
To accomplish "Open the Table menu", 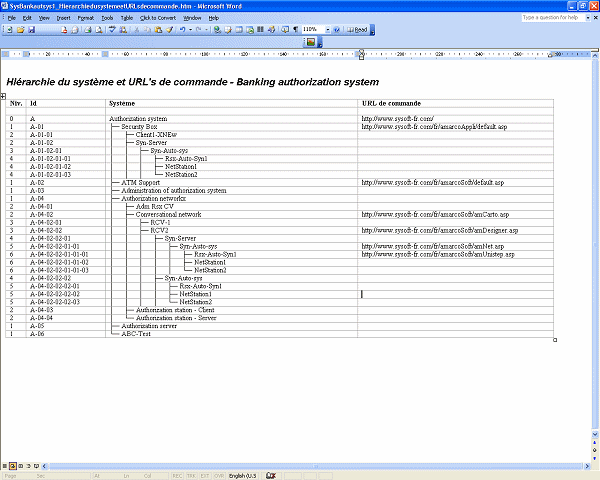I will click(126, 18).
